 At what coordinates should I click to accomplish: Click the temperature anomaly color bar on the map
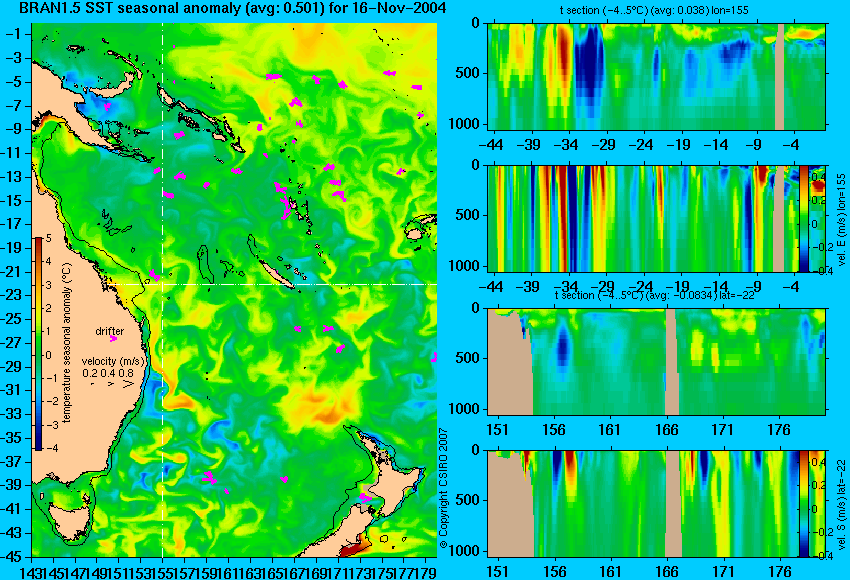click(38, 344)
